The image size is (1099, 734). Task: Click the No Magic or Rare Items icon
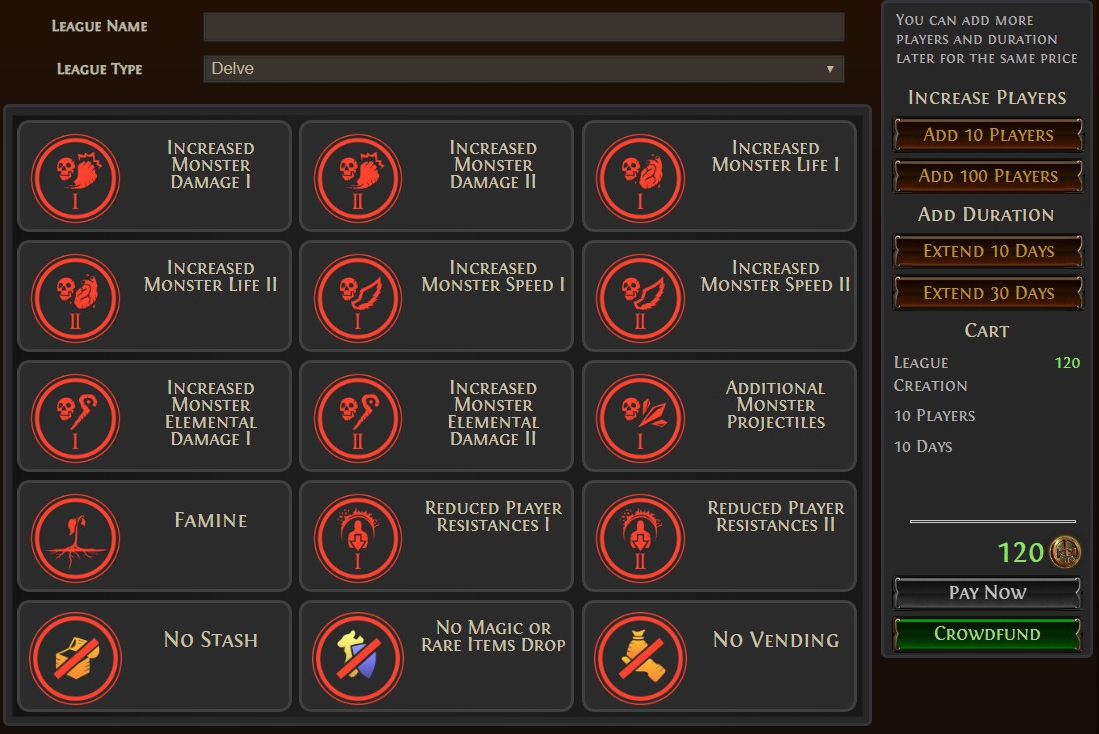pyautogui.click(x=357, y=658)
